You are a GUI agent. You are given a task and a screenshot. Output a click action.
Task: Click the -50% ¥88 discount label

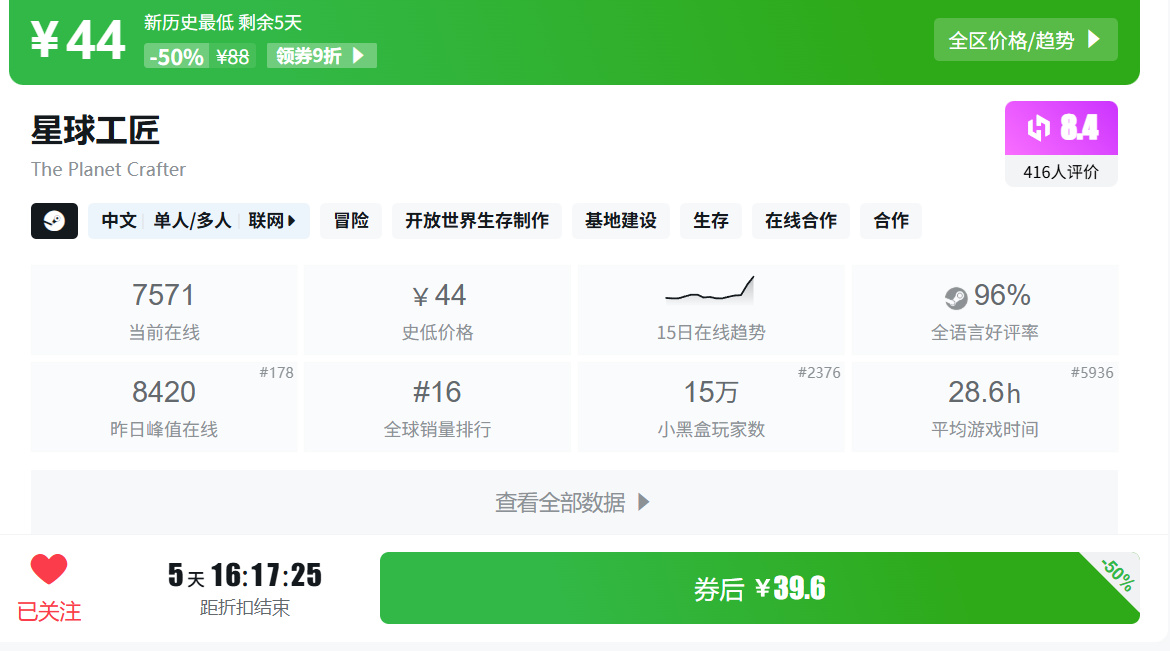(199, 56)
